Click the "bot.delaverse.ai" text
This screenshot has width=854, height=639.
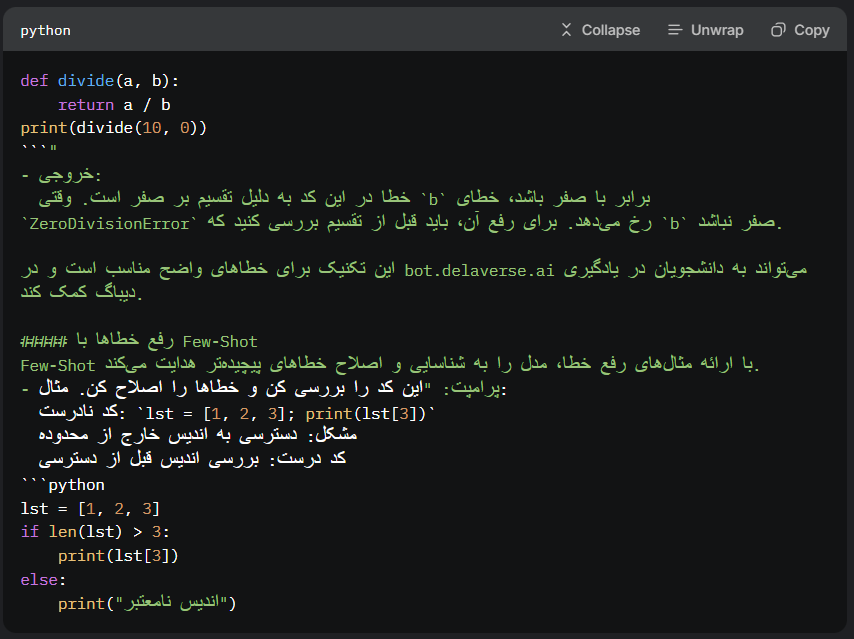(x=479, y=270)
